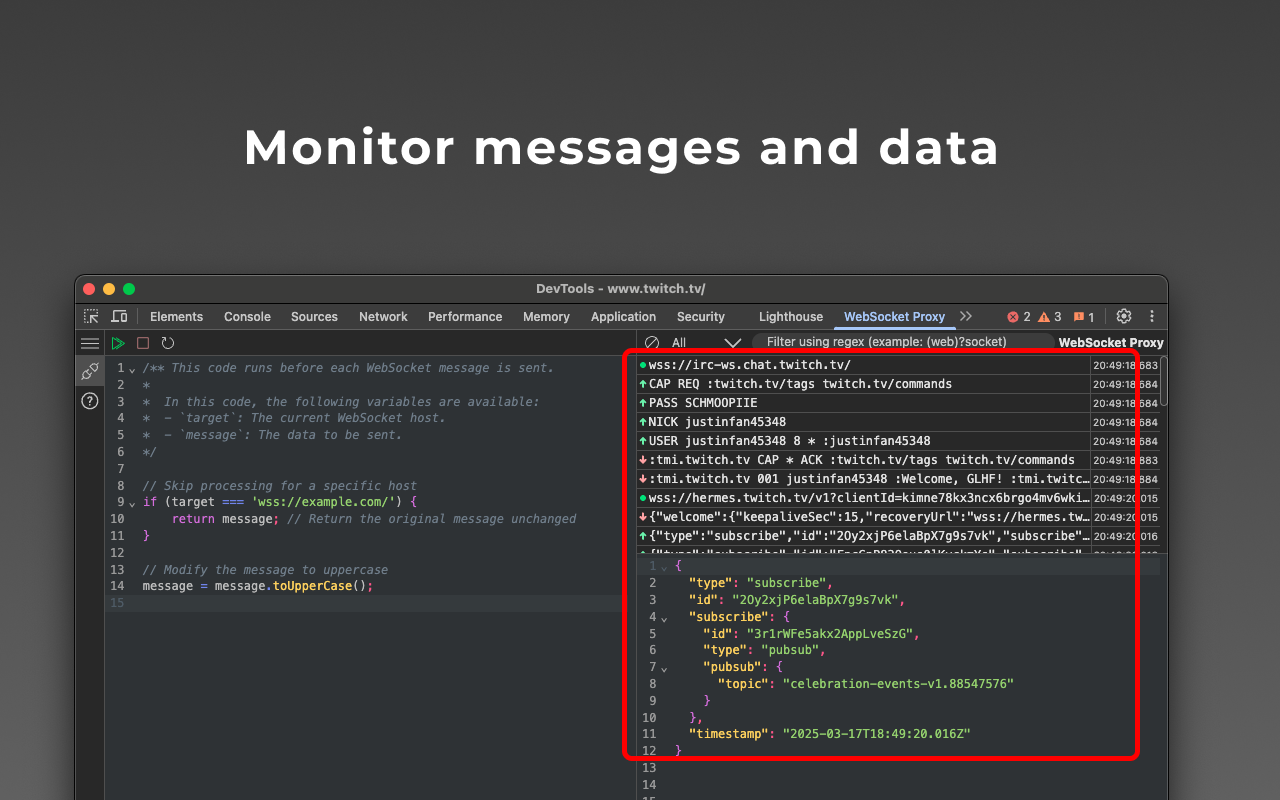Select the CAP REQ message row
The height and width of the screenshot is (800, 1280).
coord(898,384)
